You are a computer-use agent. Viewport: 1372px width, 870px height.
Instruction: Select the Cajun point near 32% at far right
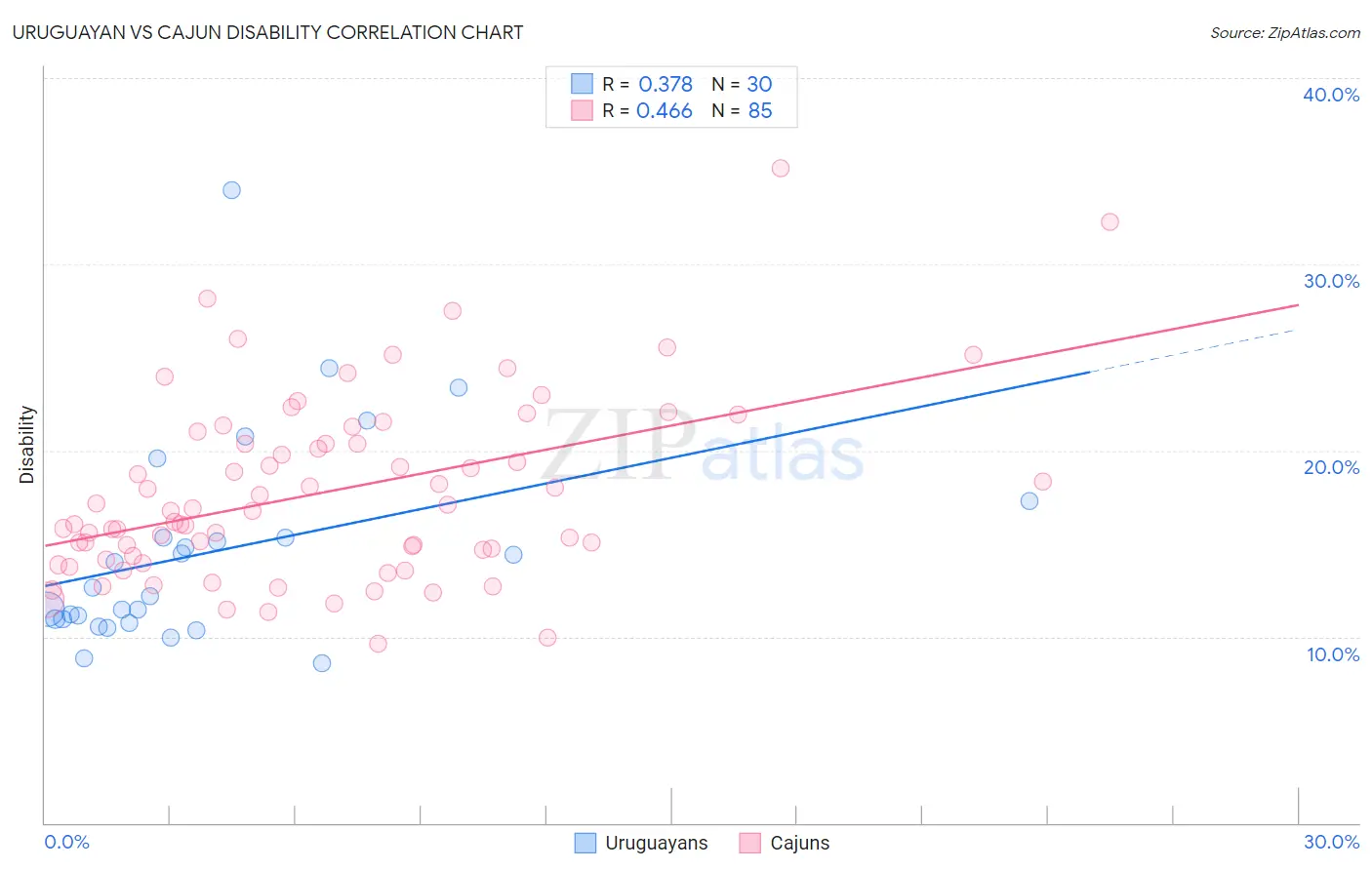pyautogui.click(x=1110, y=221)
